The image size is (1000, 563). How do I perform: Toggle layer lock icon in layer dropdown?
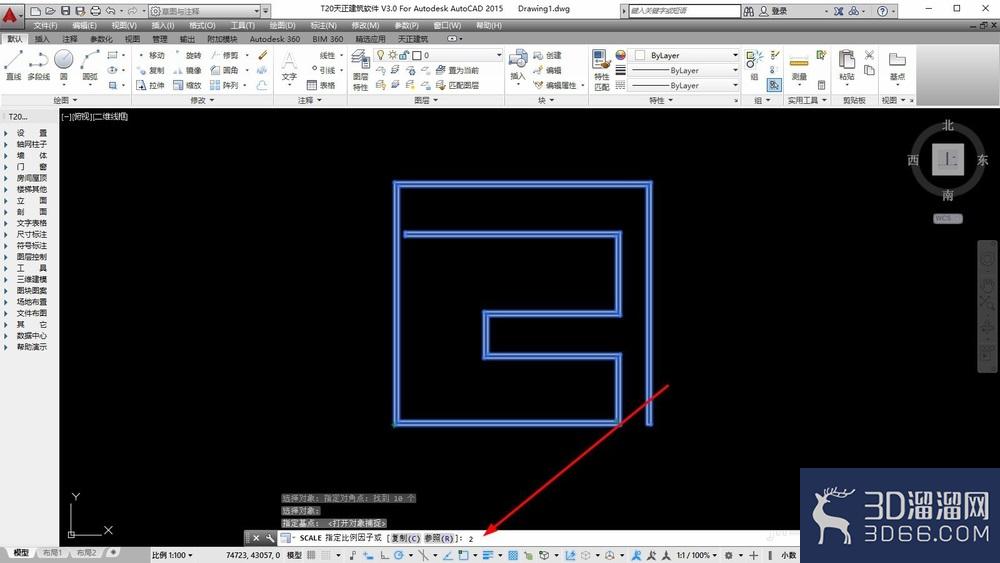tap(404, 55)
